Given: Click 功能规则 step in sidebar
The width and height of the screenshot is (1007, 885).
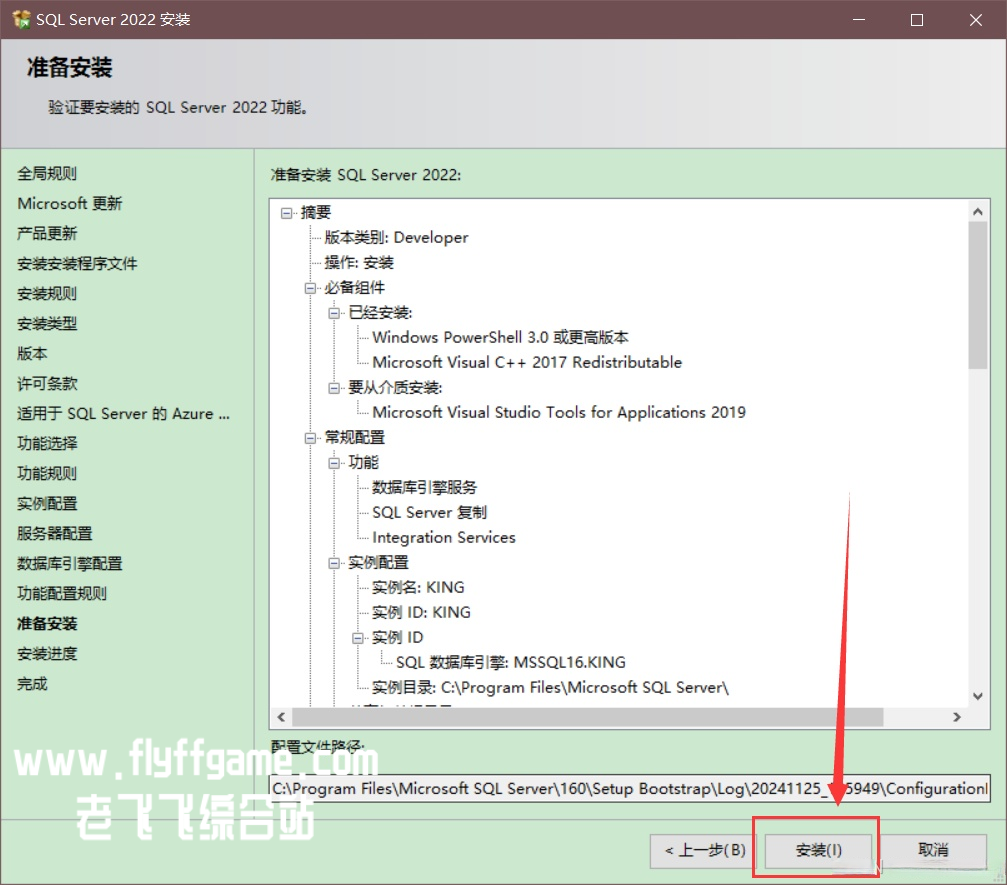Looking at the screenshot, I should coord(47,474).
